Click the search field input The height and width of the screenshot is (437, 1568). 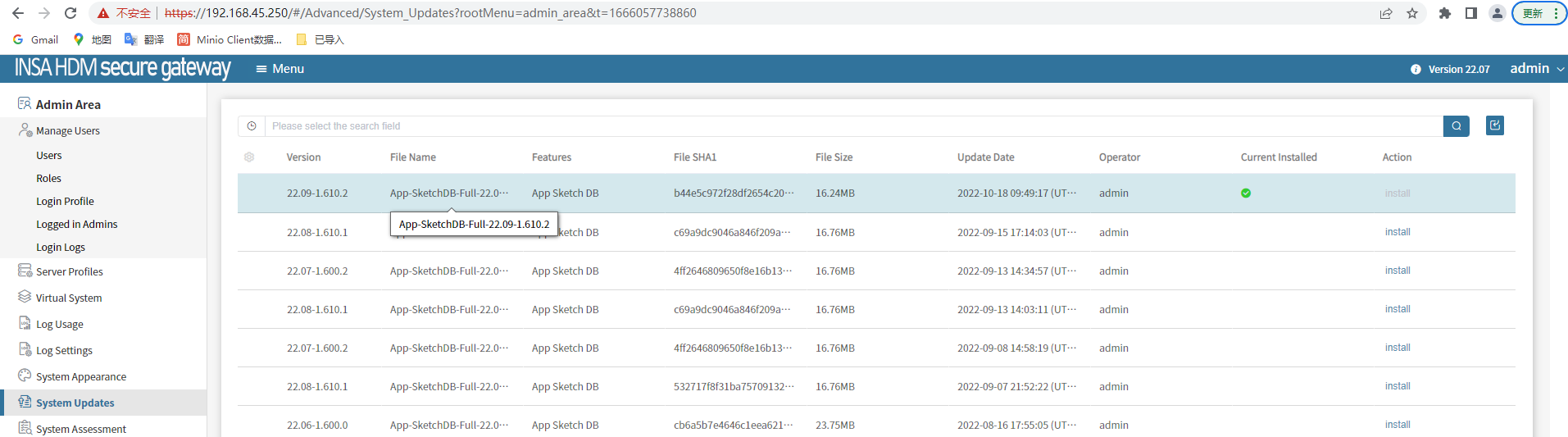(x=852, y=126)
